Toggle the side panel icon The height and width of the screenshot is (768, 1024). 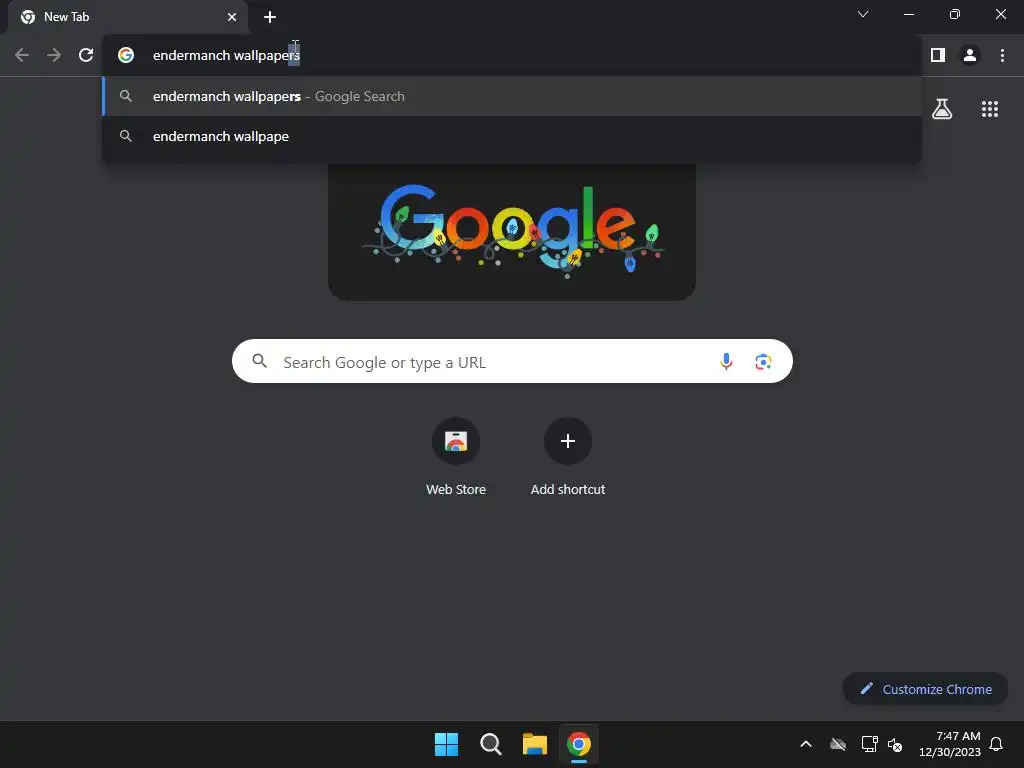point(938,56)
